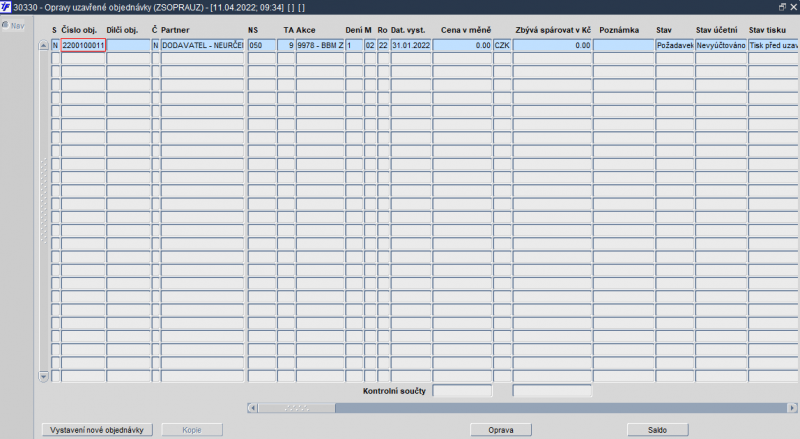
Task: Click the application logo icon in title bar
Action: click(6, 7)
